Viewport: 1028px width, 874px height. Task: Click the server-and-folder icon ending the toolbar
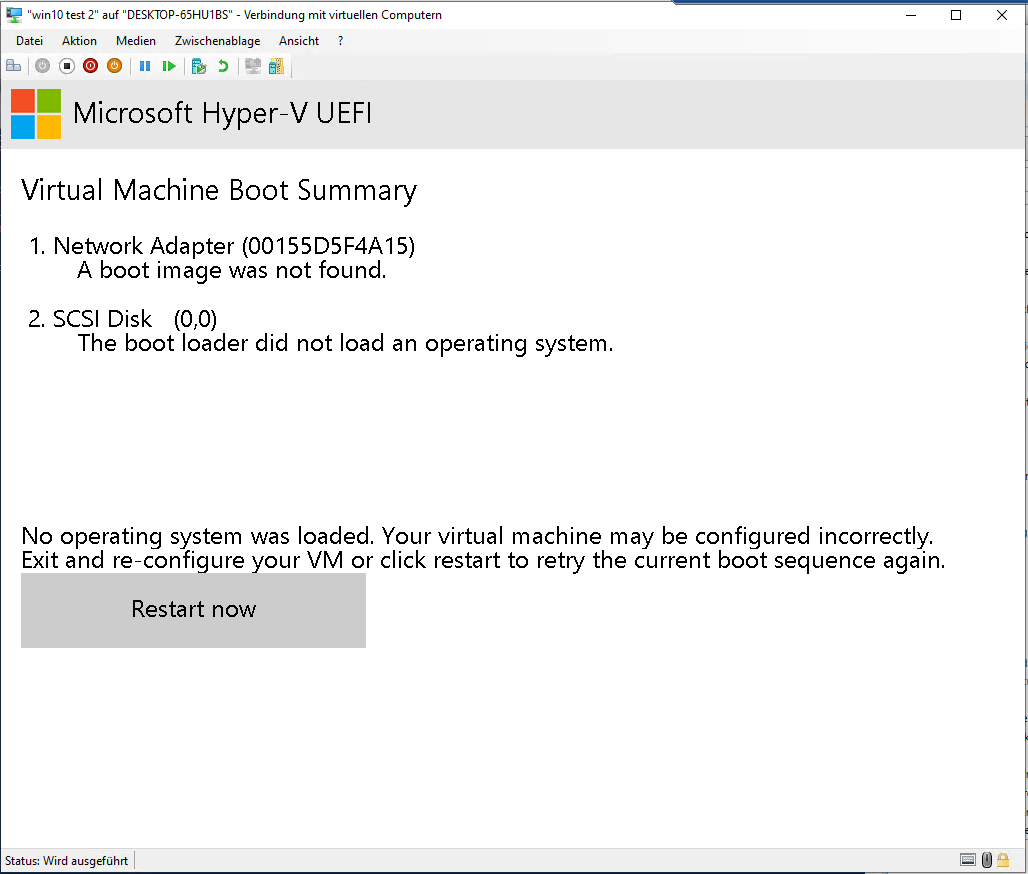tap(277, 66)
